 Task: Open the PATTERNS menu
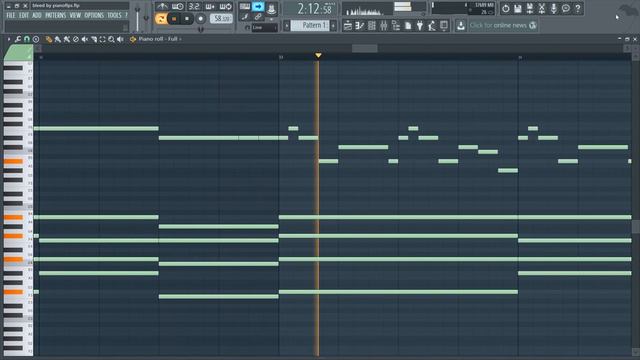56,15
